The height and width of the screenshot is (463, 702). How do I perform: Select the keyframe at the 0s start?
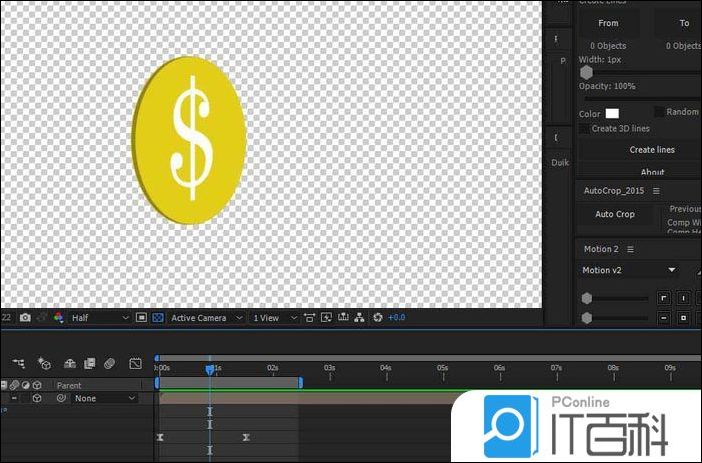tap(160, 437)
